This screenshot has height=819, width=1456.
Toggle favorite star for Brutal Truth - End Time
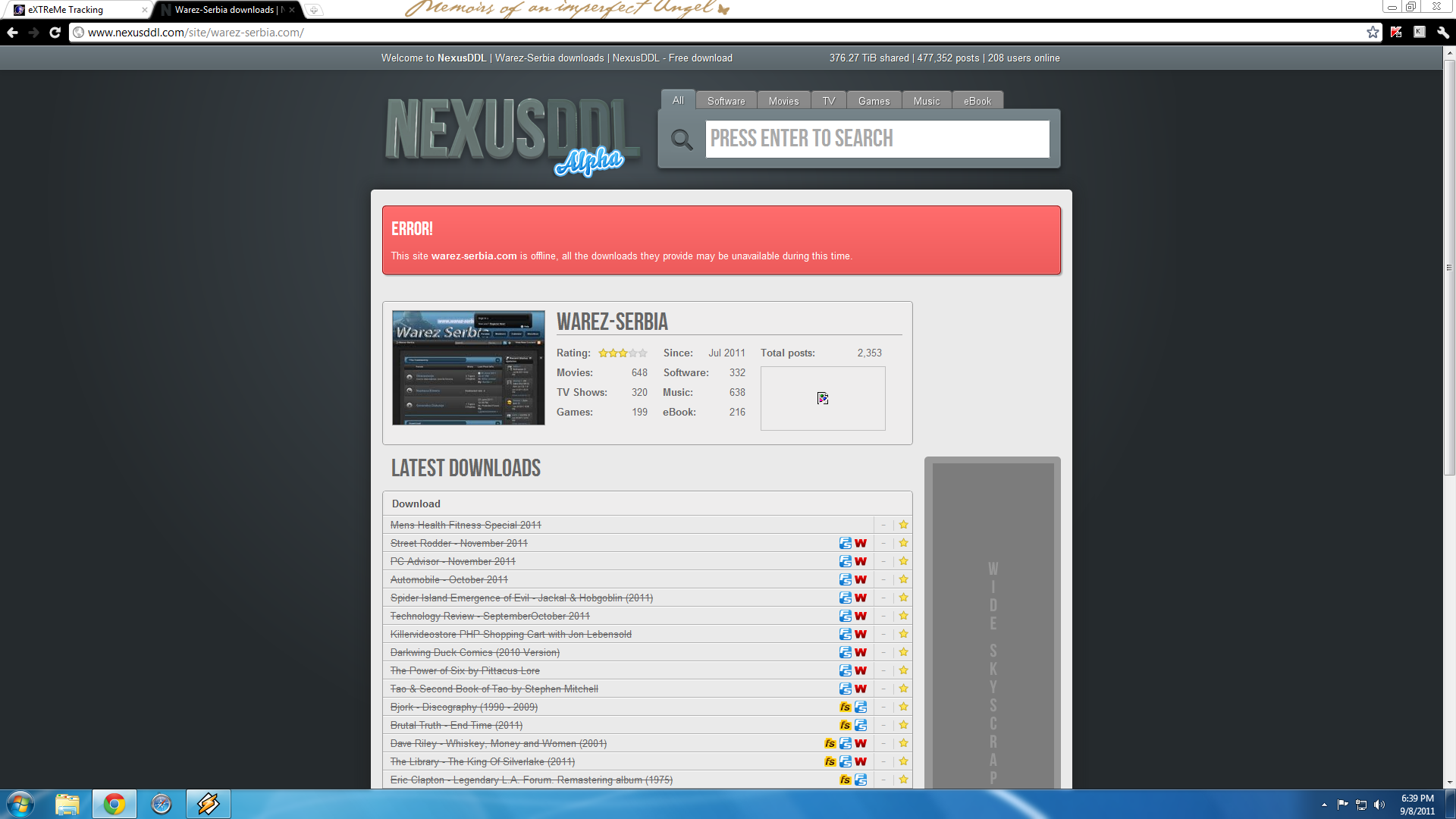(903, 725)
